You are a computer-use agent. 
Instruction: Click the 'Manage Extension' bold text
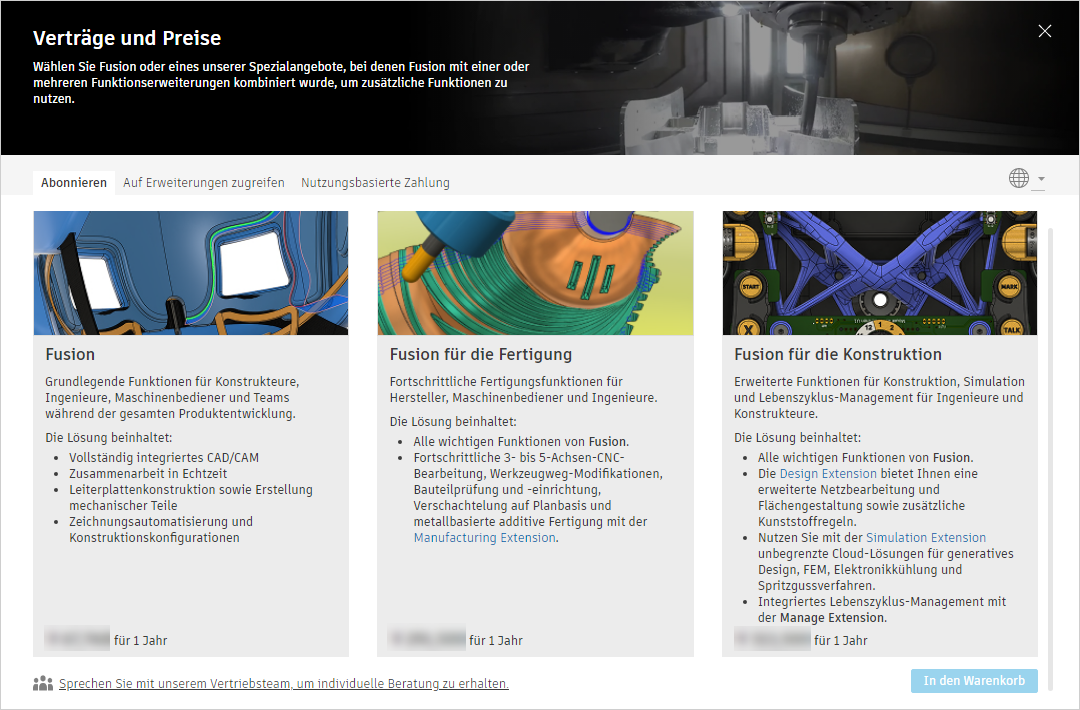pyautogui.click(x=831, y=618)
